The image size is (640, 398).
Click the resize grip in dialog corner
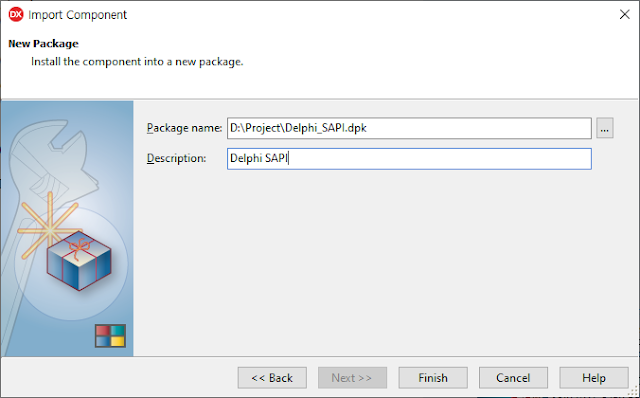click(633, 392)
